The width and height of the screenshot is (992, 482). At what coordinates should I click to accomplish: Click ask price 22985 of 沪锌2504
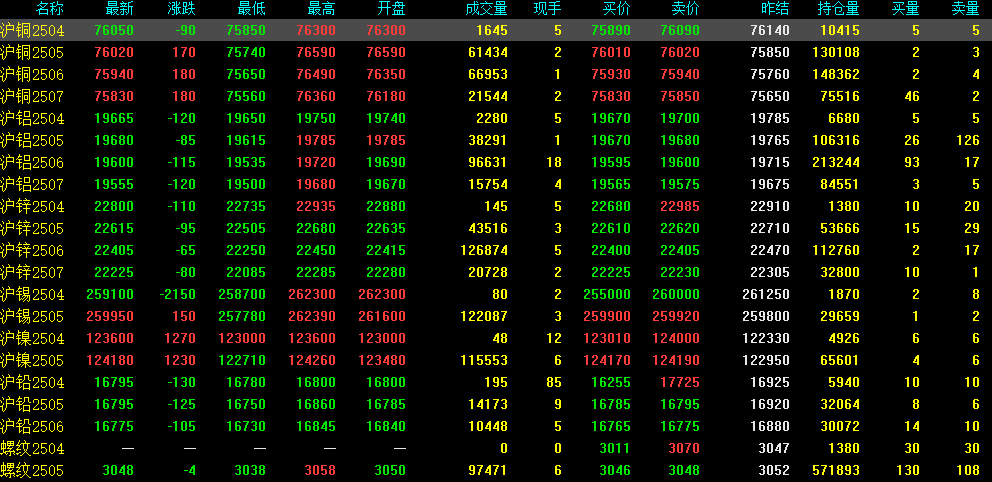680,207
